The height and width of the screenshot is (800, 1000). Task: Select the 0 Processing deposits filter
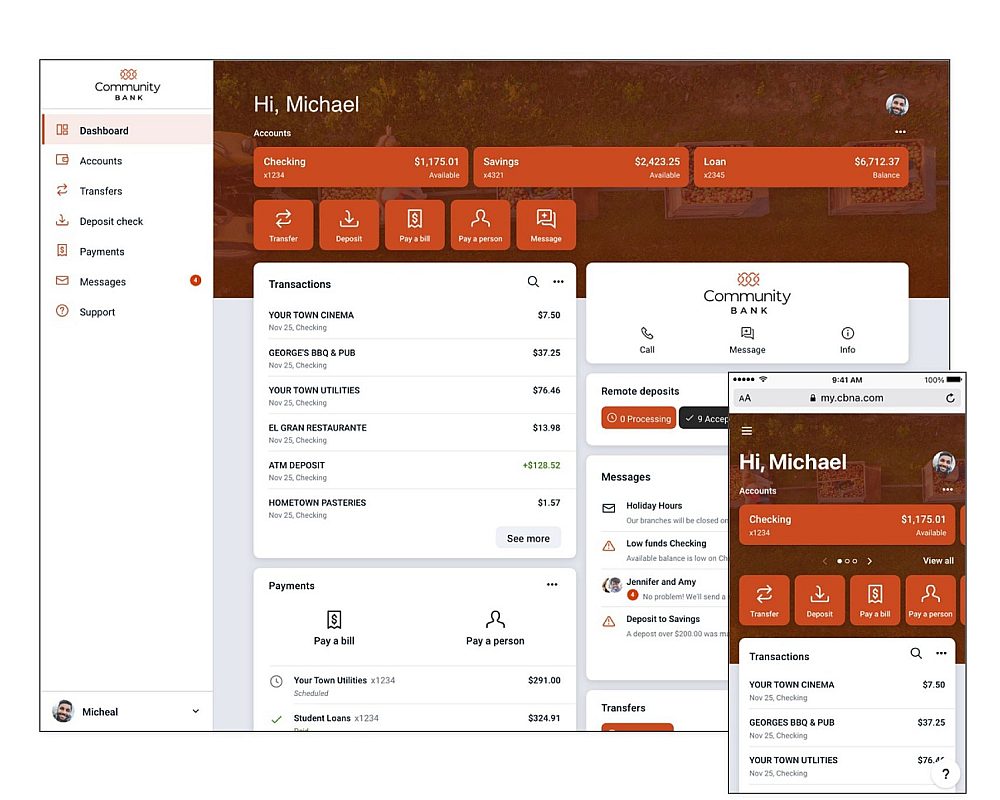pyautogui.click(x=639, y=418)
